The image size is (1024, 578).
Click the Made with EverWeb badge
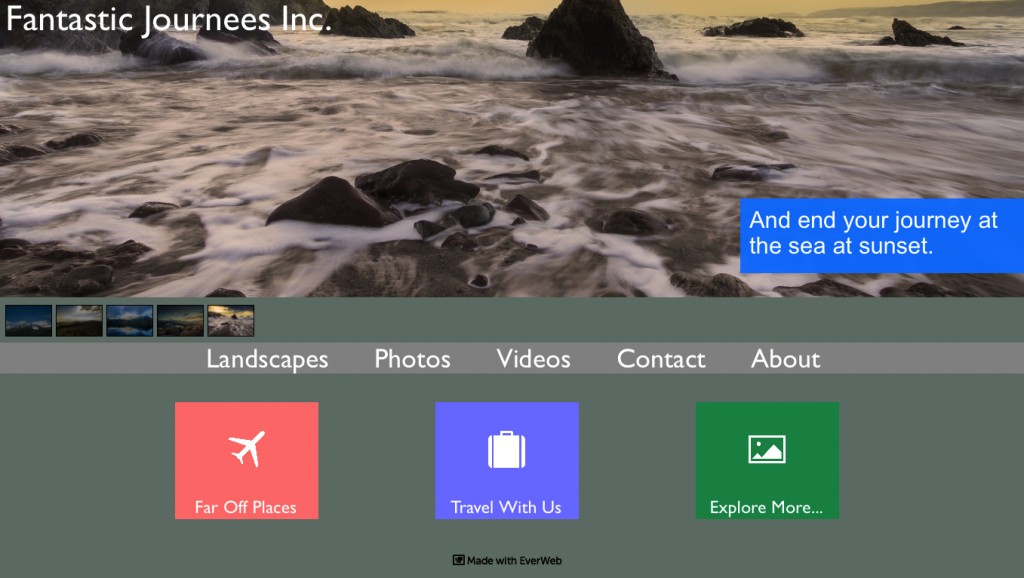pos(507,561)
